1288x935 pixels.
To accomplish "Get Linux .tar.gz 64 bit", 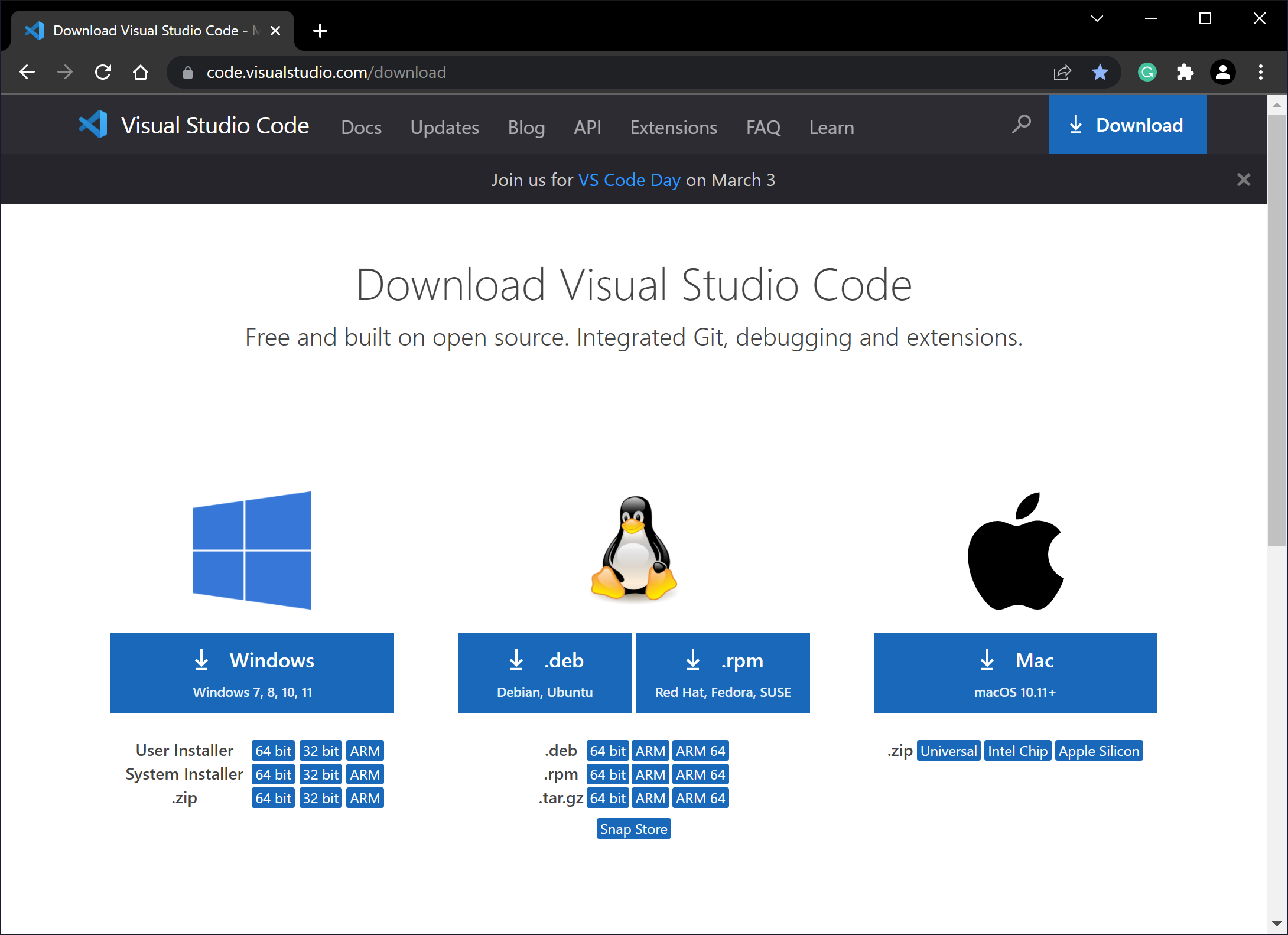I will pos(608,798).
